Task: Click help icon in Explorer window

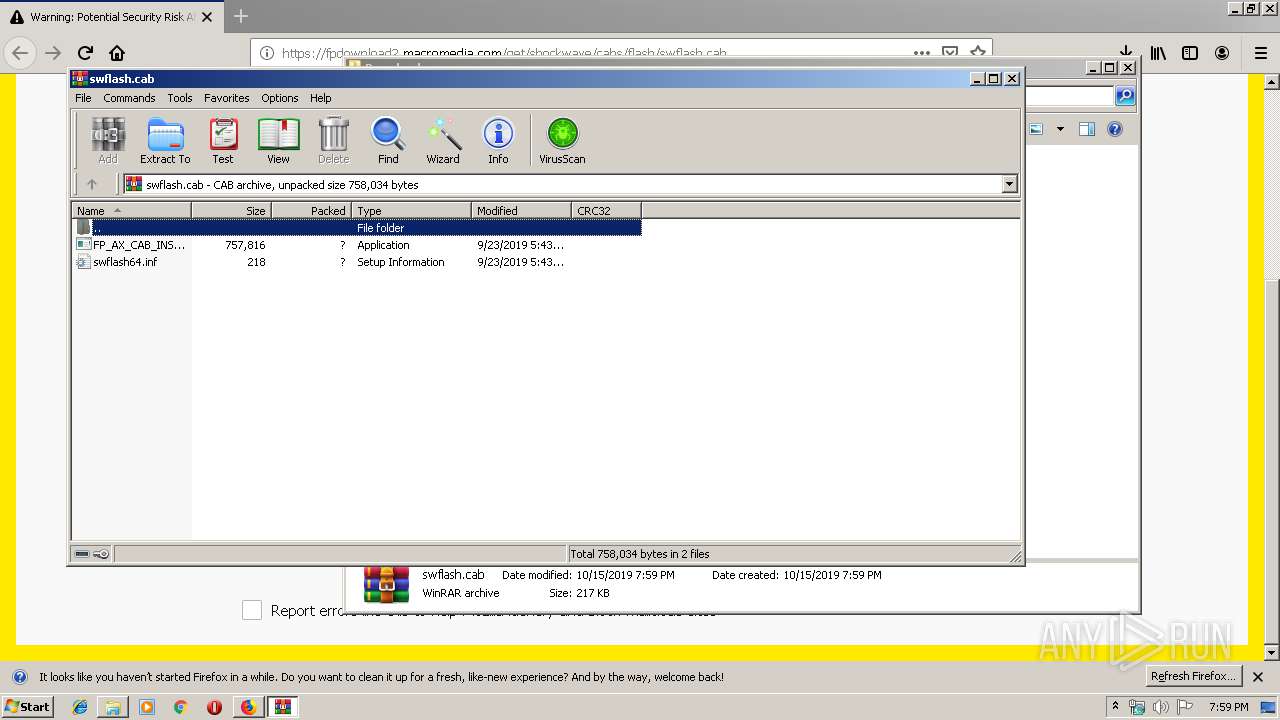Action: point(1115,129)
